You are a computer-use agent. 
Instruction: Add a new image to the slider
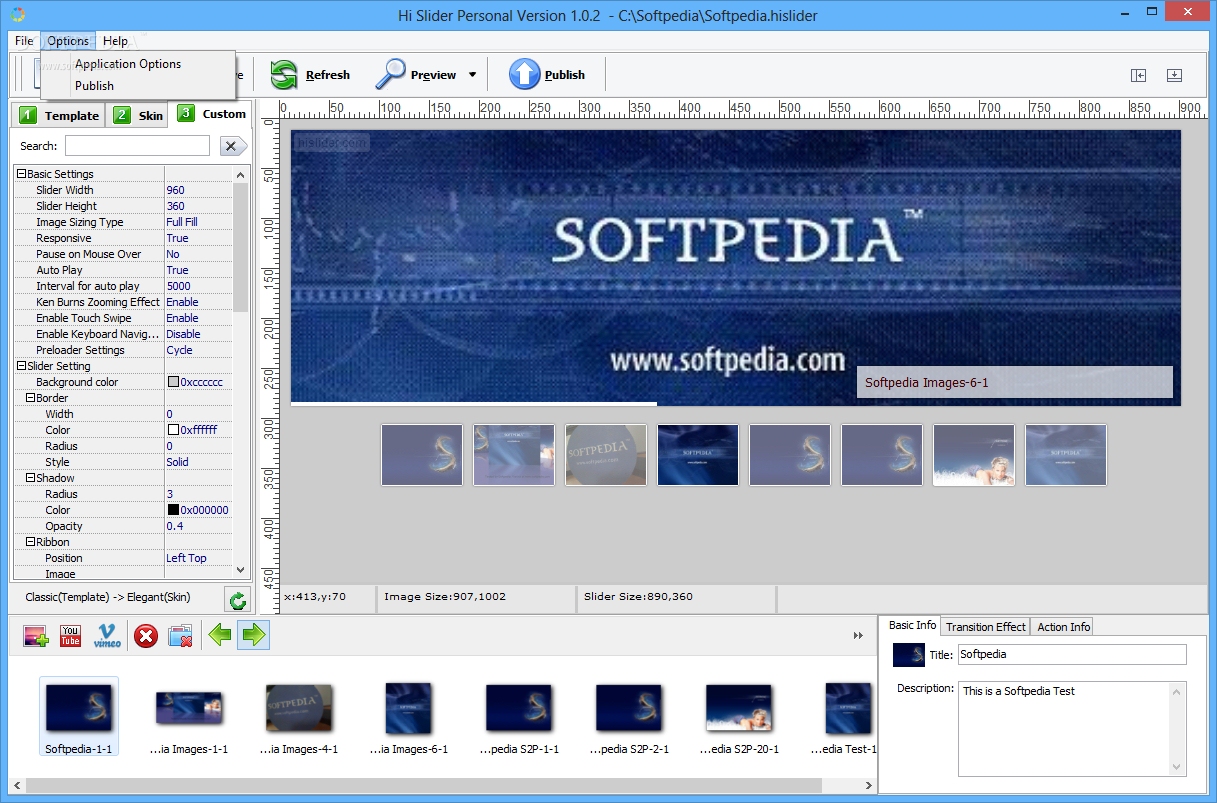click(36, 635)
